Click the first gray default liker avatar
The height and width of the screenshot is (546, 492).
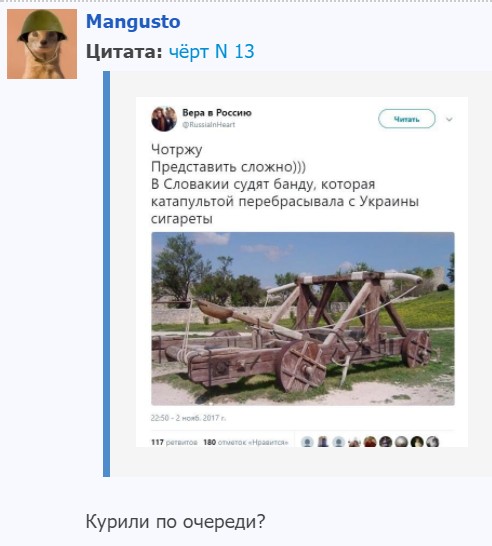click(x=307, y=442)
